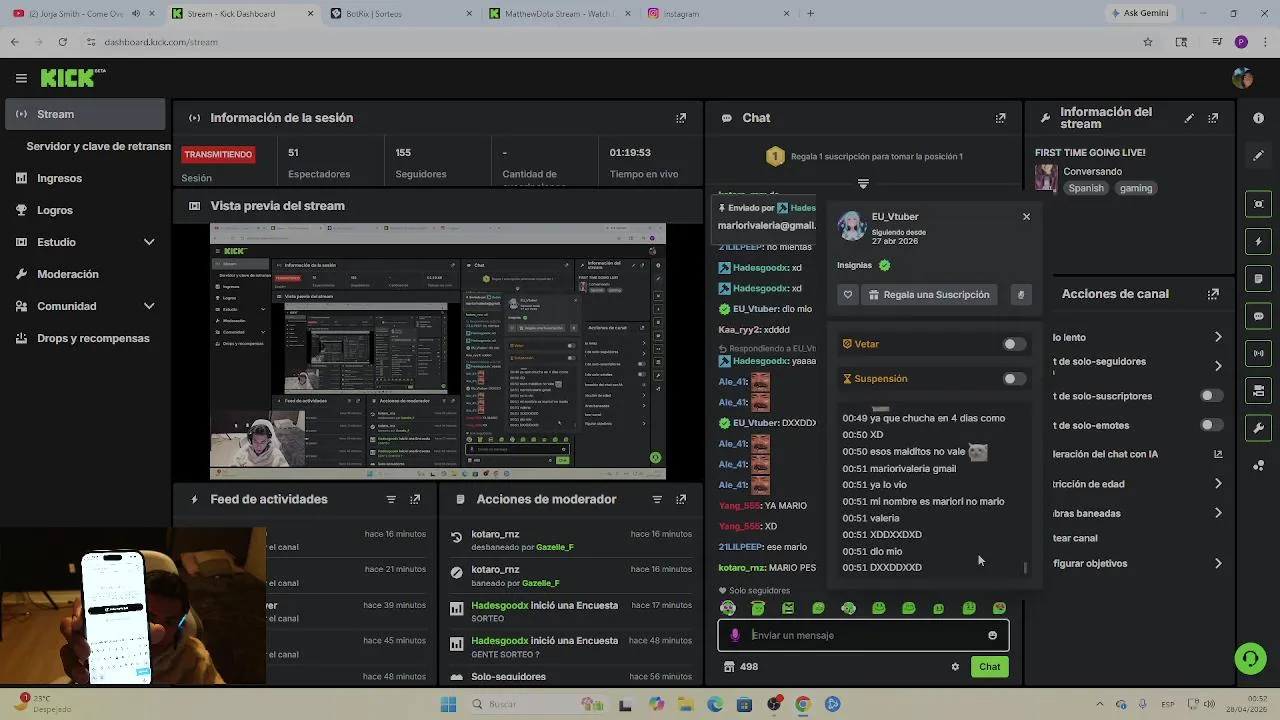Expand the Estudio sidebar section
The width and height of the screenshot is (1280, 720).
point(149,242)
